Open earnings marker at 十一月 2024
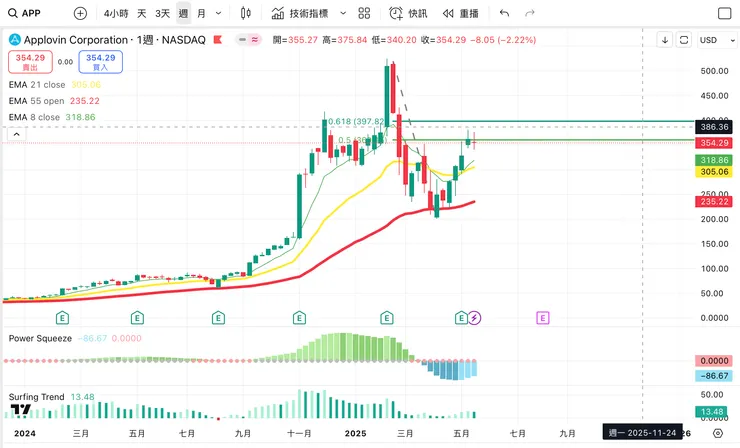The image size is (740, 448). pos(299,318)
